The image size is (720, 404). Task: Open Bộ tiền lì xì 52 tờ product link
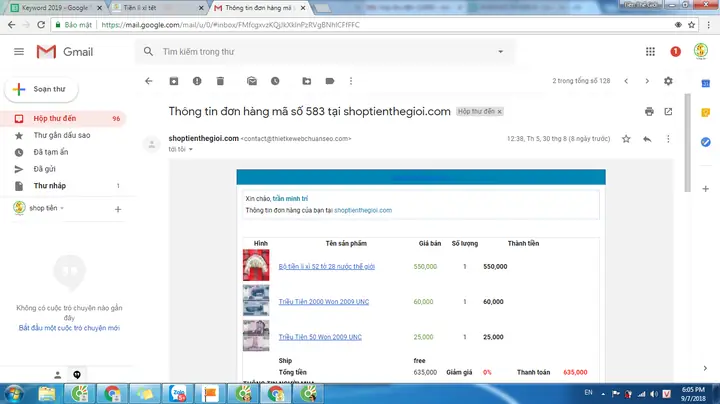pyautogui.click(x=326, y=267)
